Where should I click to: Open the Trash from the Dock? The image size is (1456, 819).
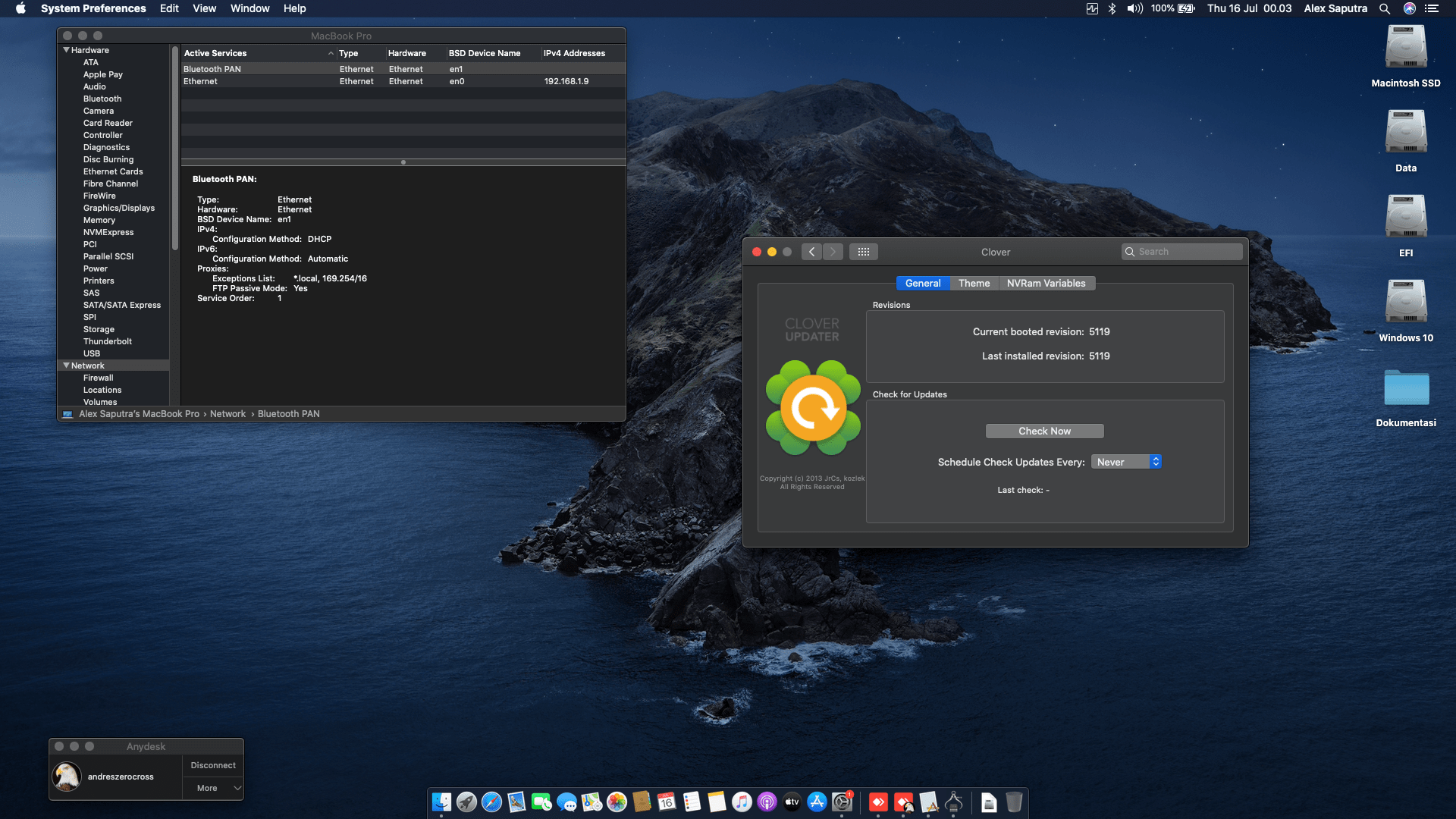pyautogui.click(x=1015, y=802)
